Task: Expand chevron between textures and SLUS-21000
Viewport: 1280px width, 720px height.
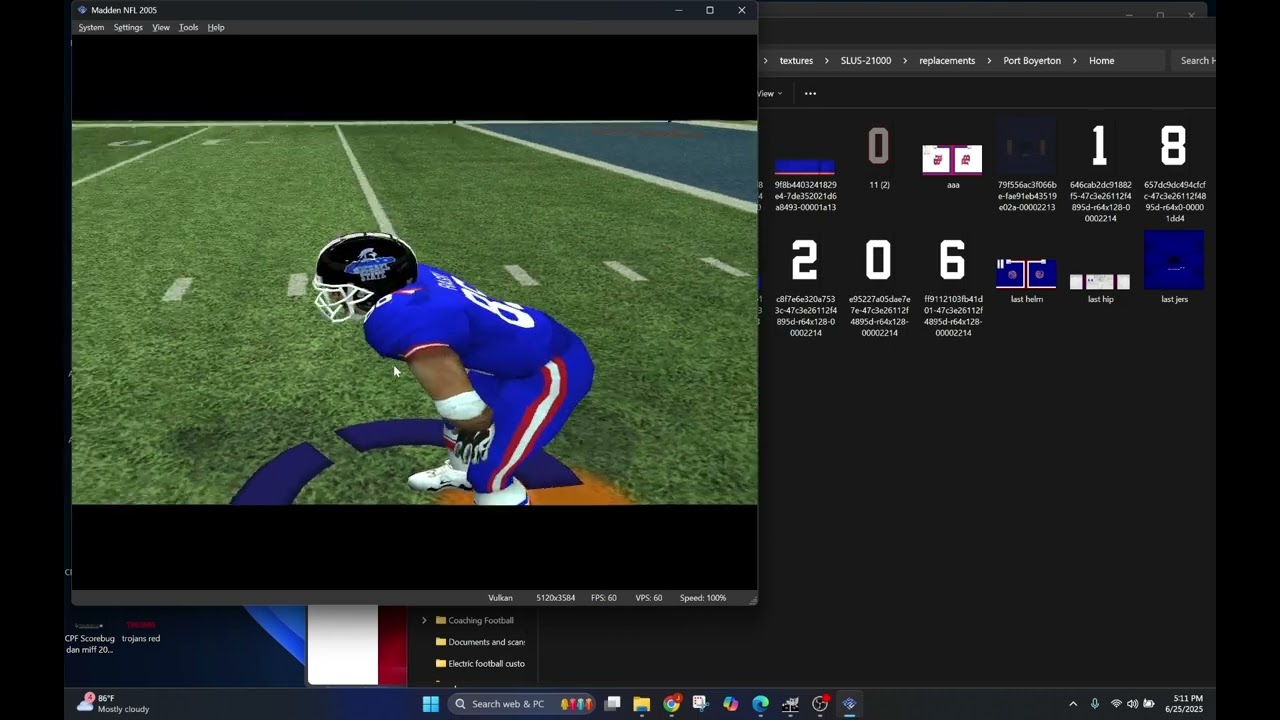Action: coord(827,61)
